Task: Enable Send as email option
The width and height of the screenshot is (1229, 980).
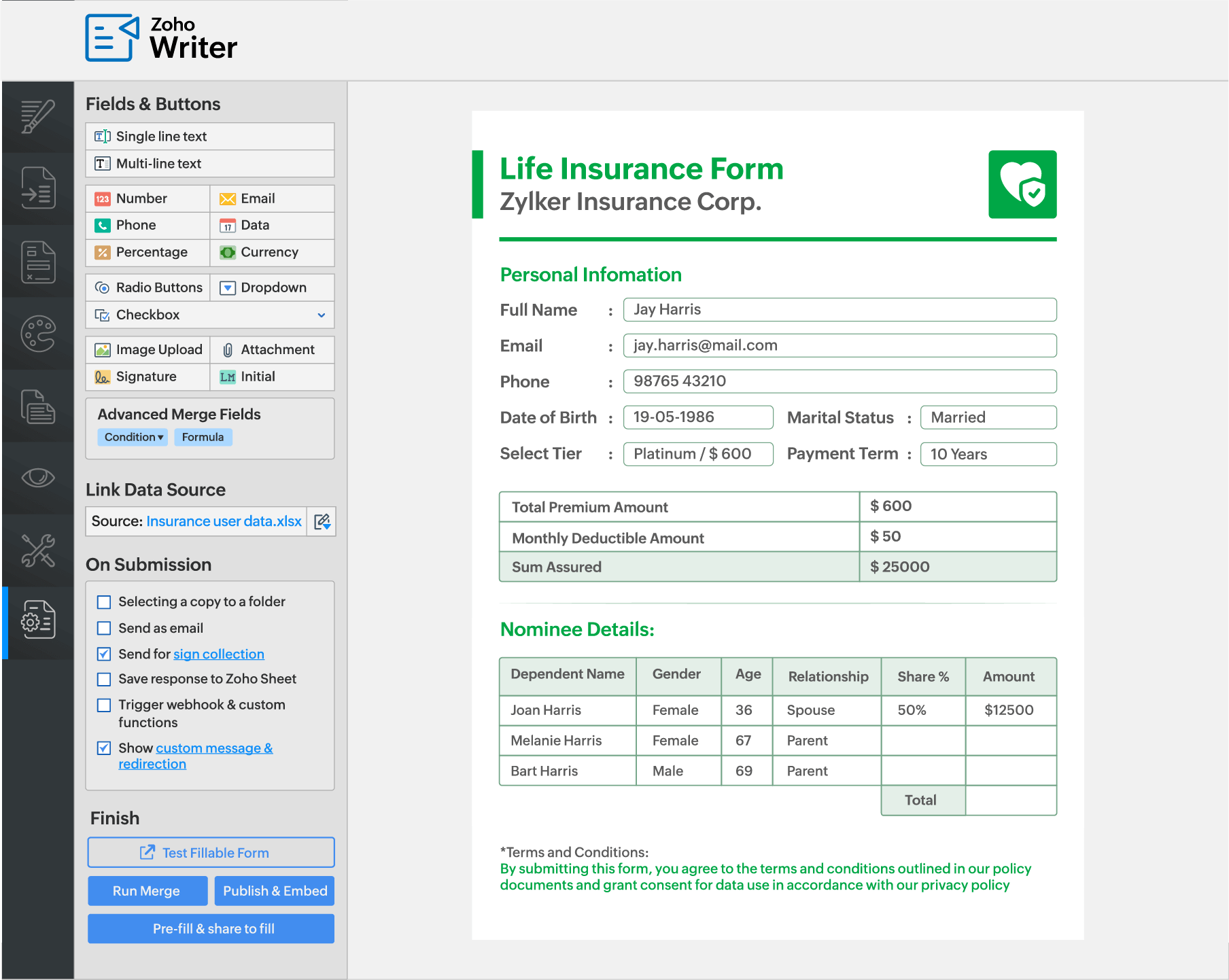Action: click(104, 628)
